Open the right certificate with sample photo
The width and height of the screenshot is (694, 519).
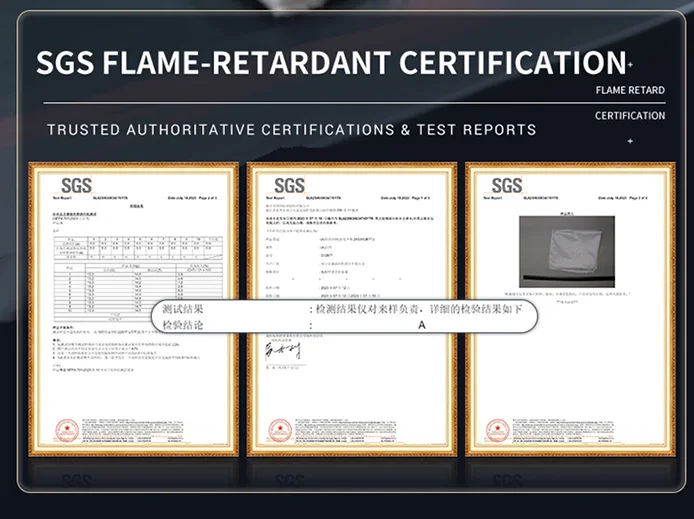click(570, 309)
